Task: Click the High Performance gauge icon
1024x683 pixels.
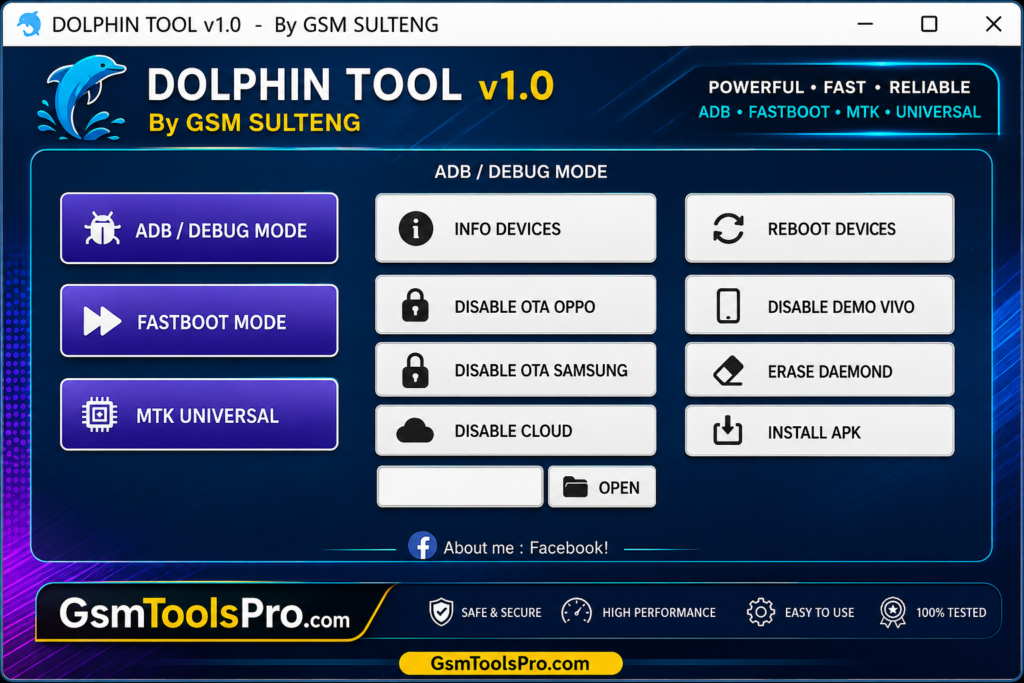Action: pos(576,612)
